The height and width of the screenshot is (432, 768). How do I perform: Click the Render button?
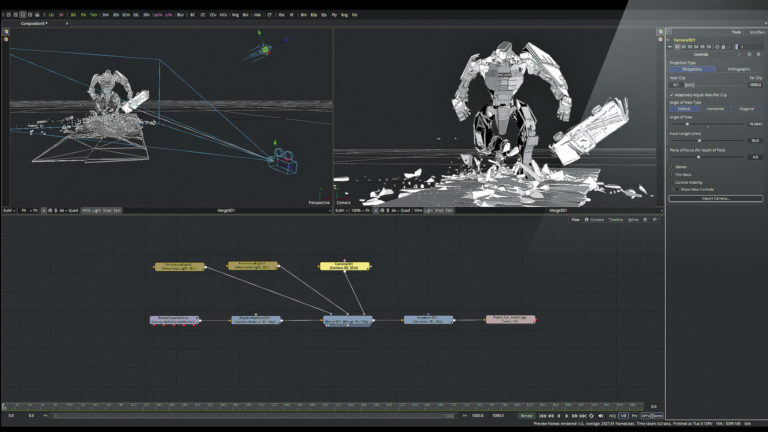point(527,416)
